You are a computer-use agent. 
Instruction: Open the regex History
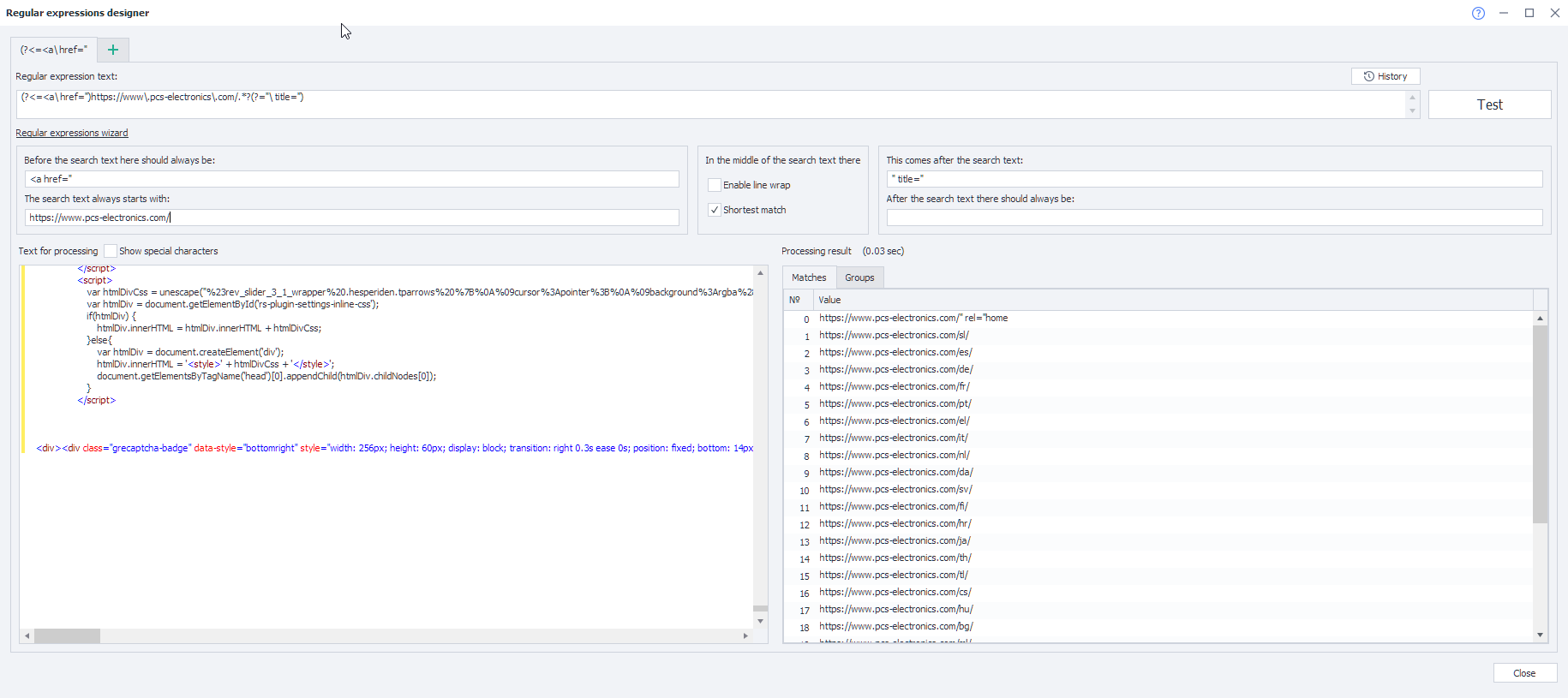tap(1385, 76)
